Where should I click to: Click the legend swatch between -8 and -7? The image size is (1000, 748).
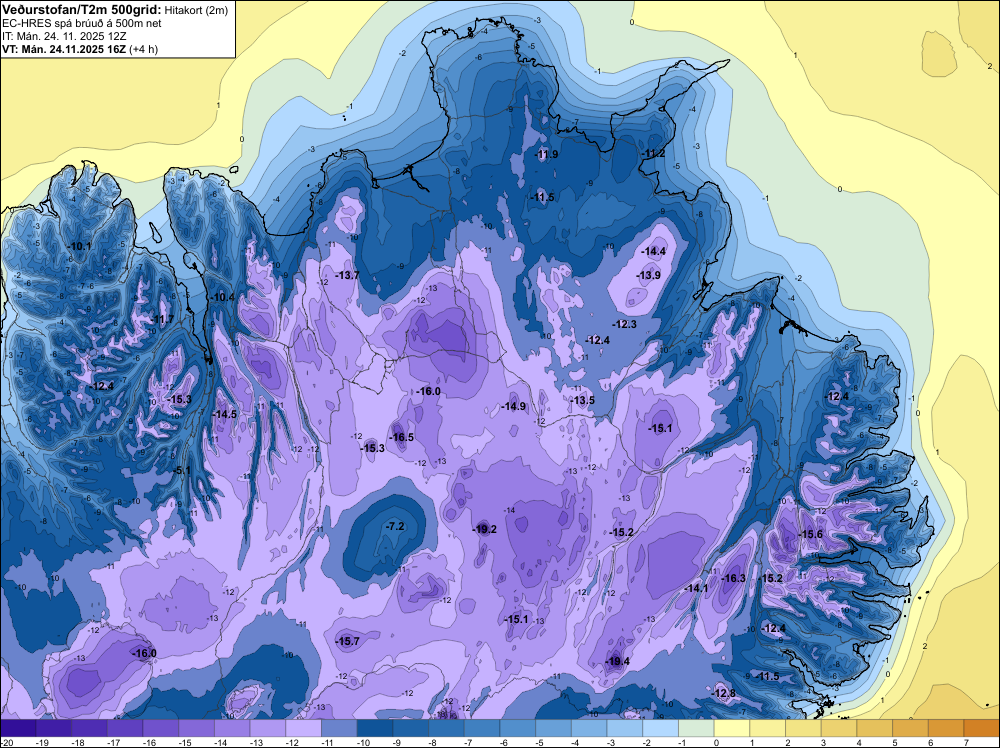[x=446, y=728]
